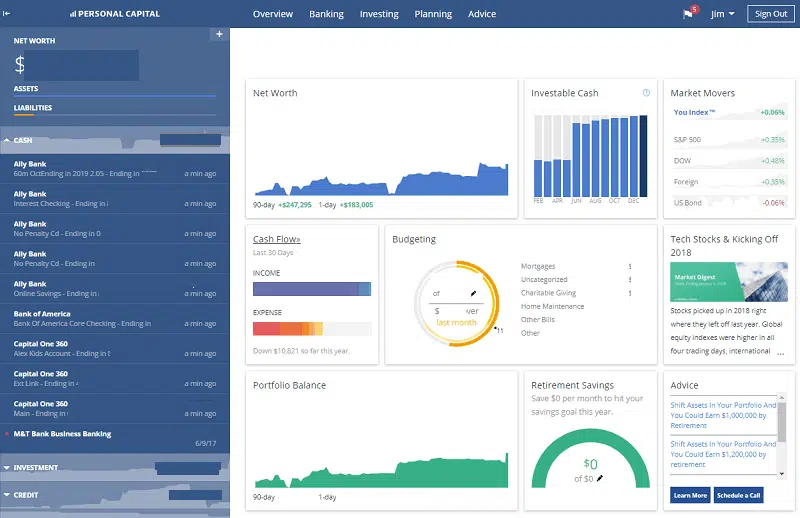
Task: Select Bank of America Core Checking account
Action: tap(115, 318)
